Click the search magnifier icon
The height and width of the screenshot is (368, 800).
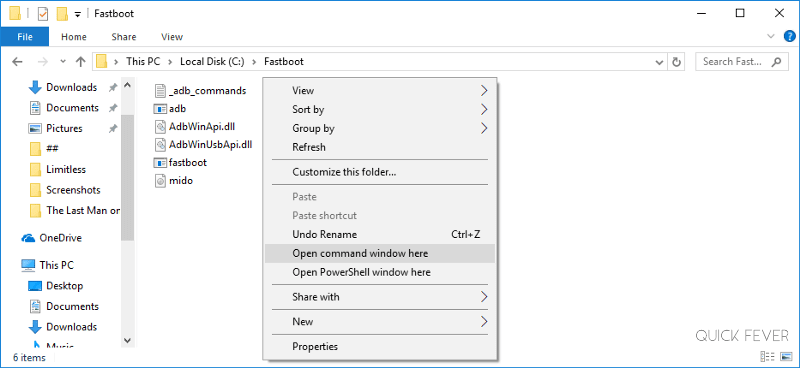pos(776,62)
